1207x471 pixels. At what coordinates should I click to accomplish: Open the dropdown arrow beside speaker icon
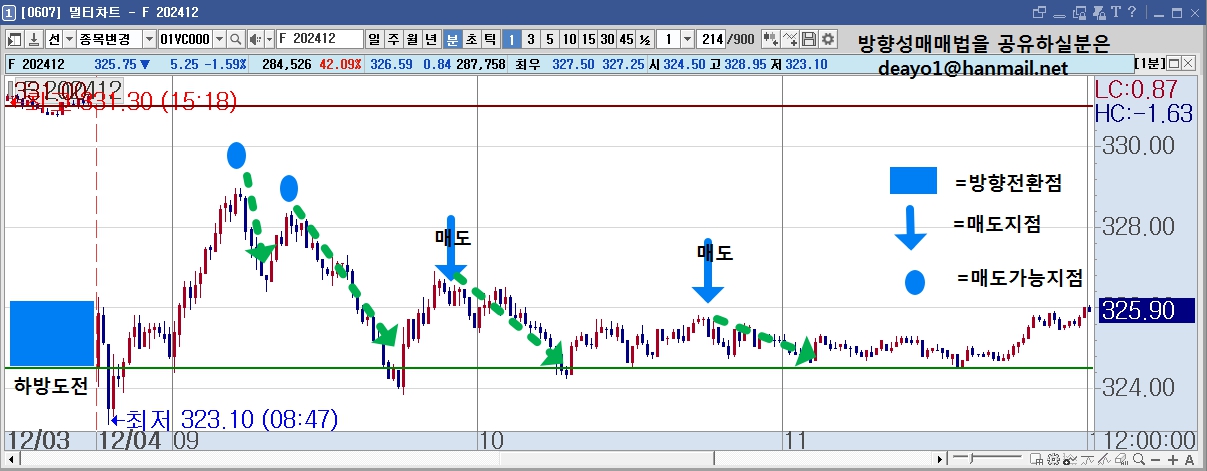(269, 39)
